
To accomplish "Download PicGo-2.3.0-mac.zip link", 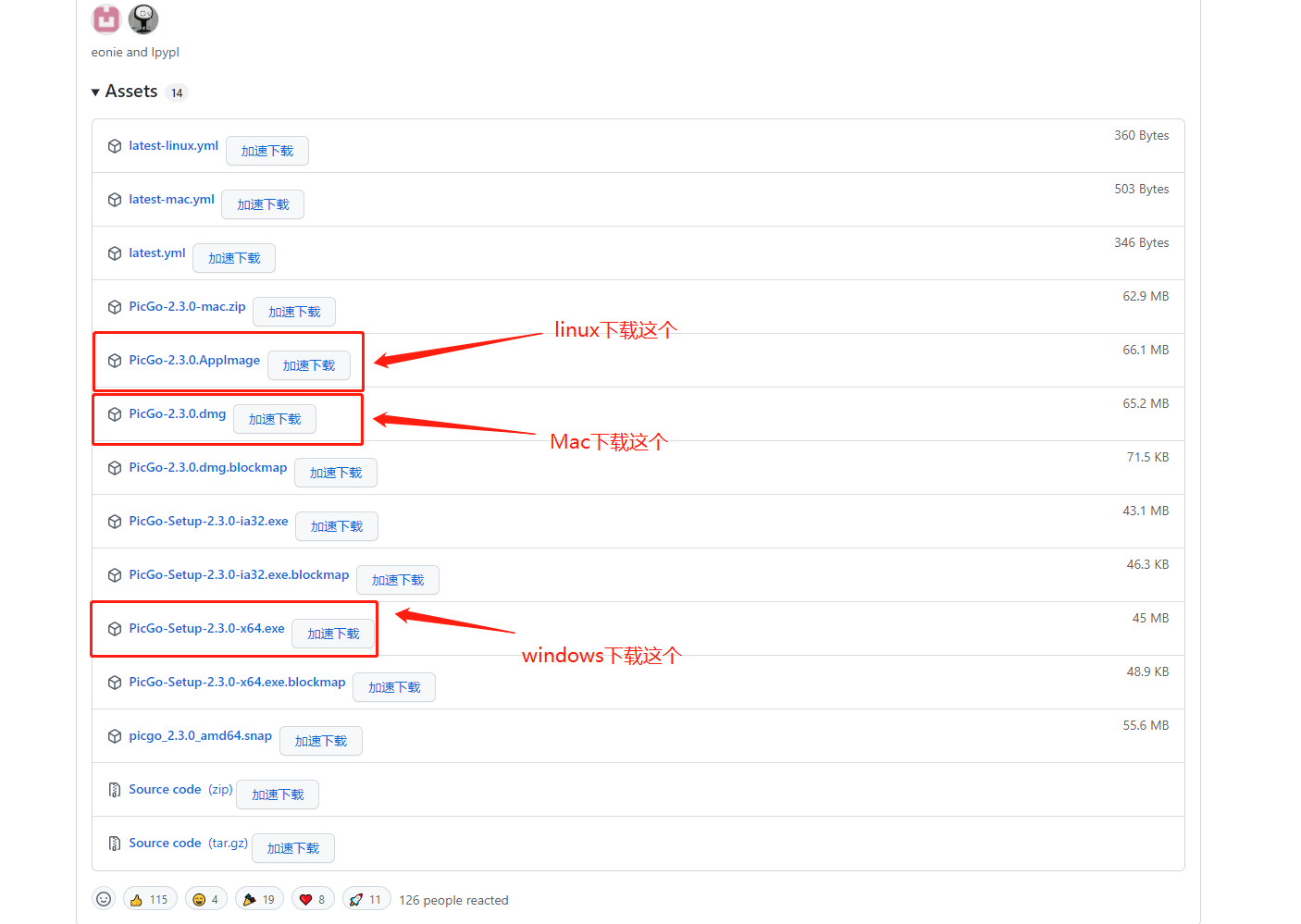I will point(187,306).
